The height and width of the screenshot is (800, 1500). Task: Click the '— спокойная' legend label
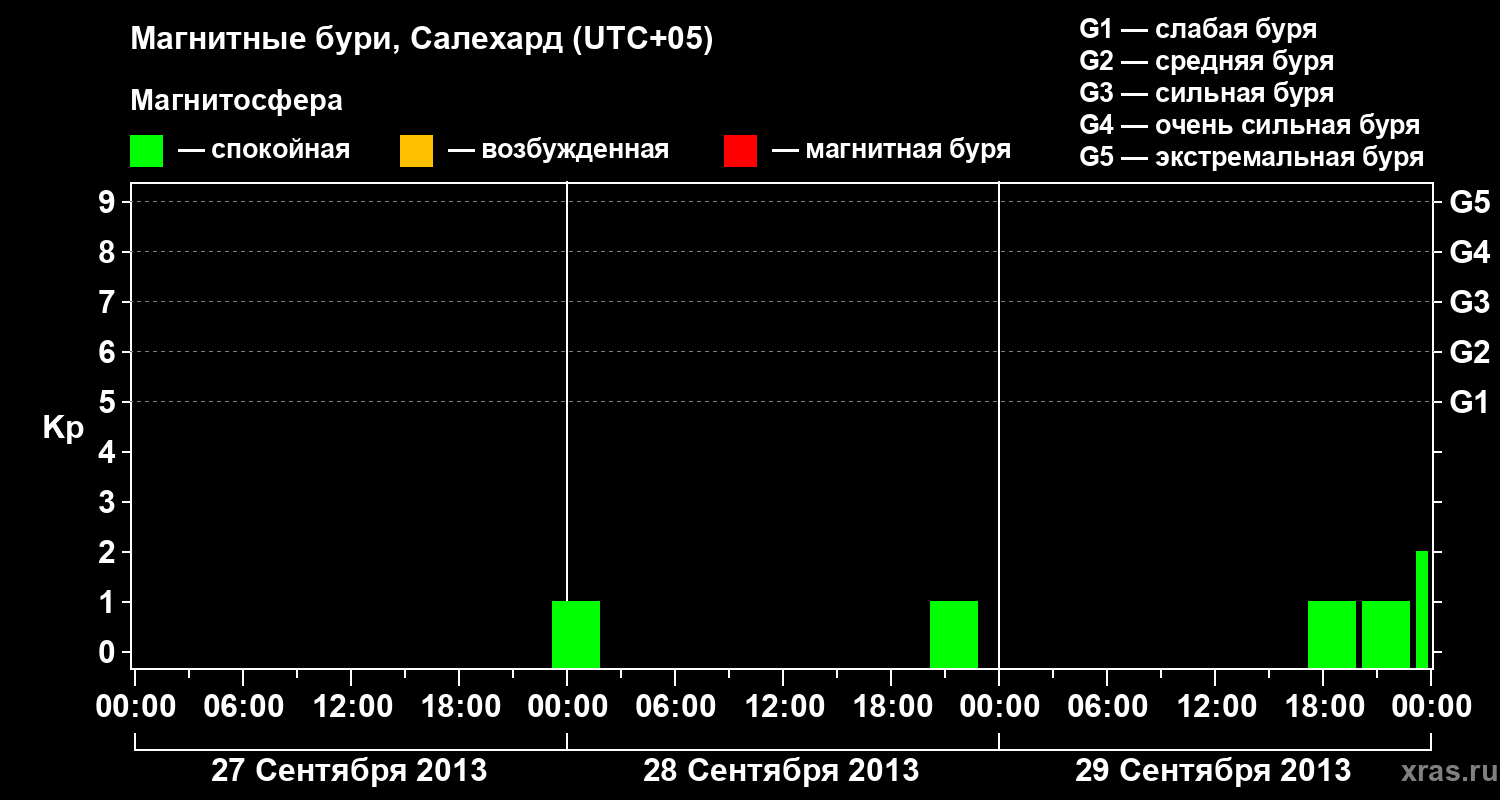tap(264, 151)
